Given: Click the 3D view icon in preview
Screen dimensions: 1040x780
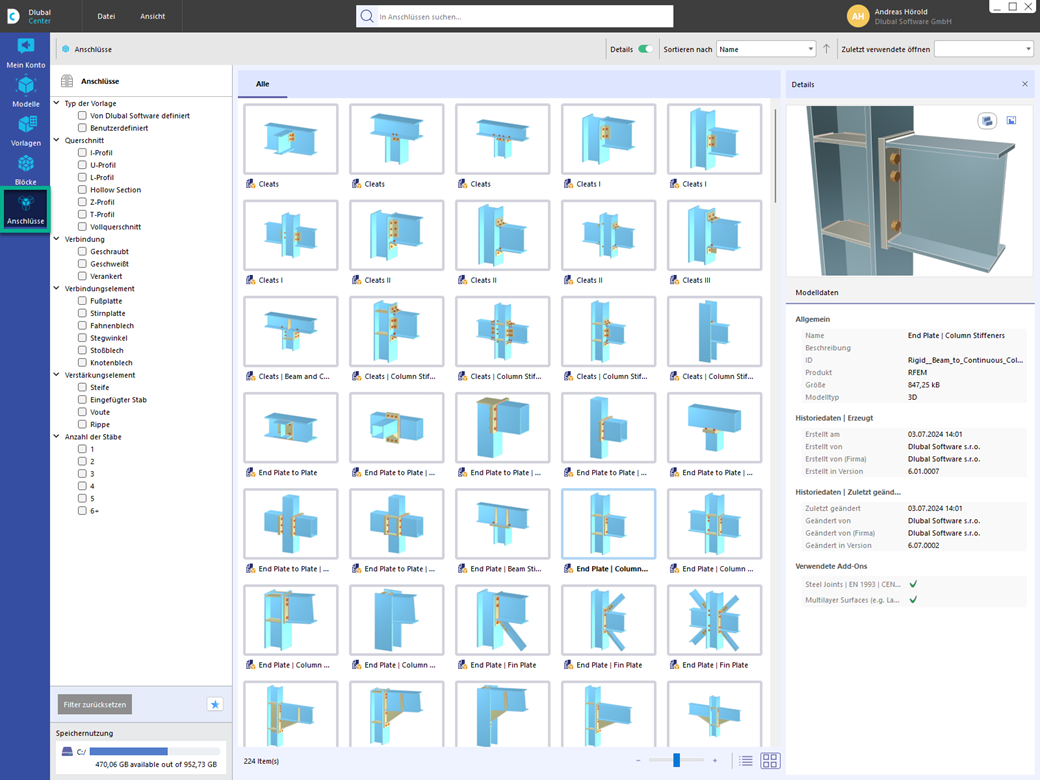Looking at the screenshot, I should pos(987,121).
